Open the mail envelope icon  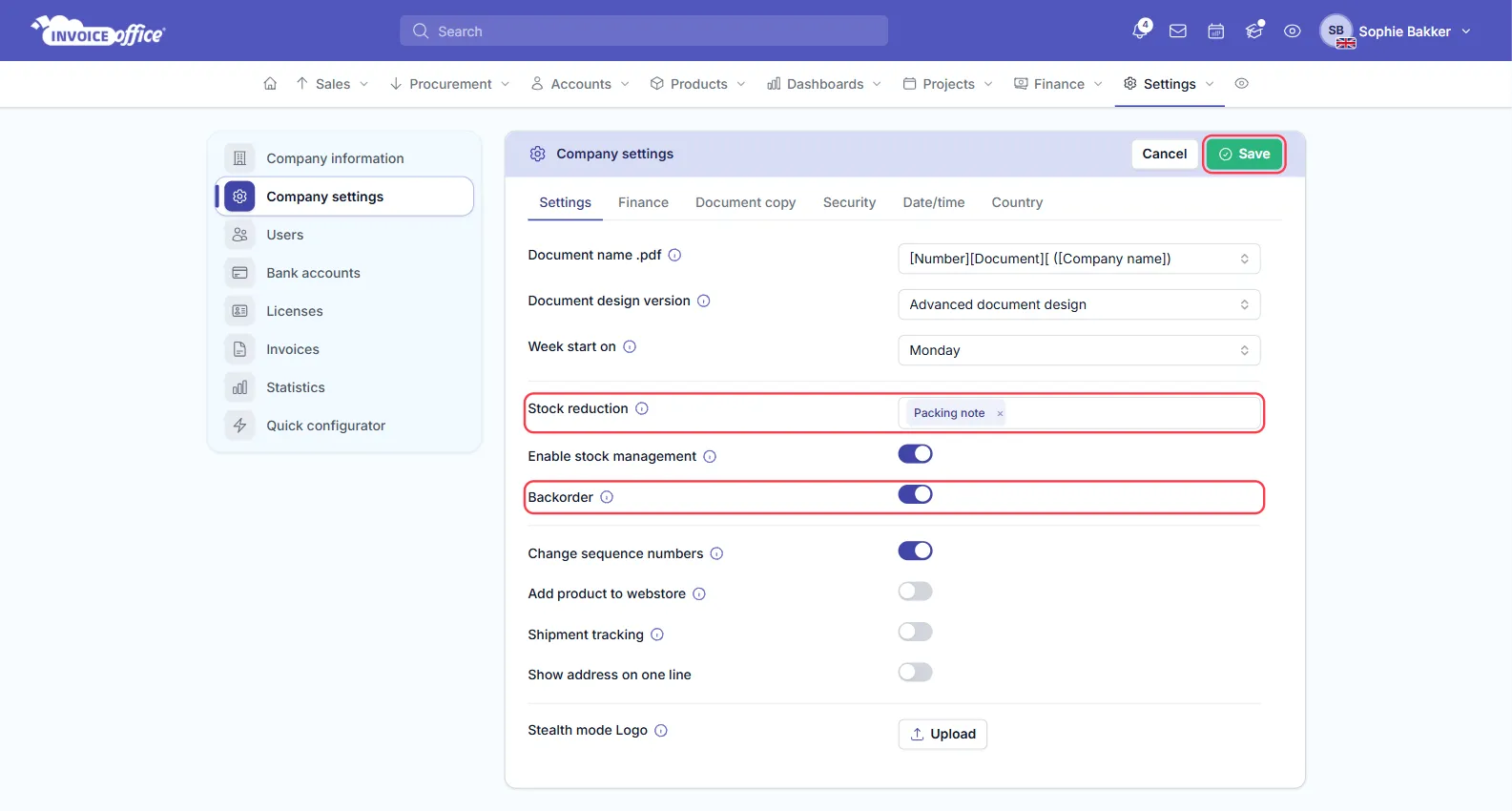pyautogui.click(x=1178, y=31)
